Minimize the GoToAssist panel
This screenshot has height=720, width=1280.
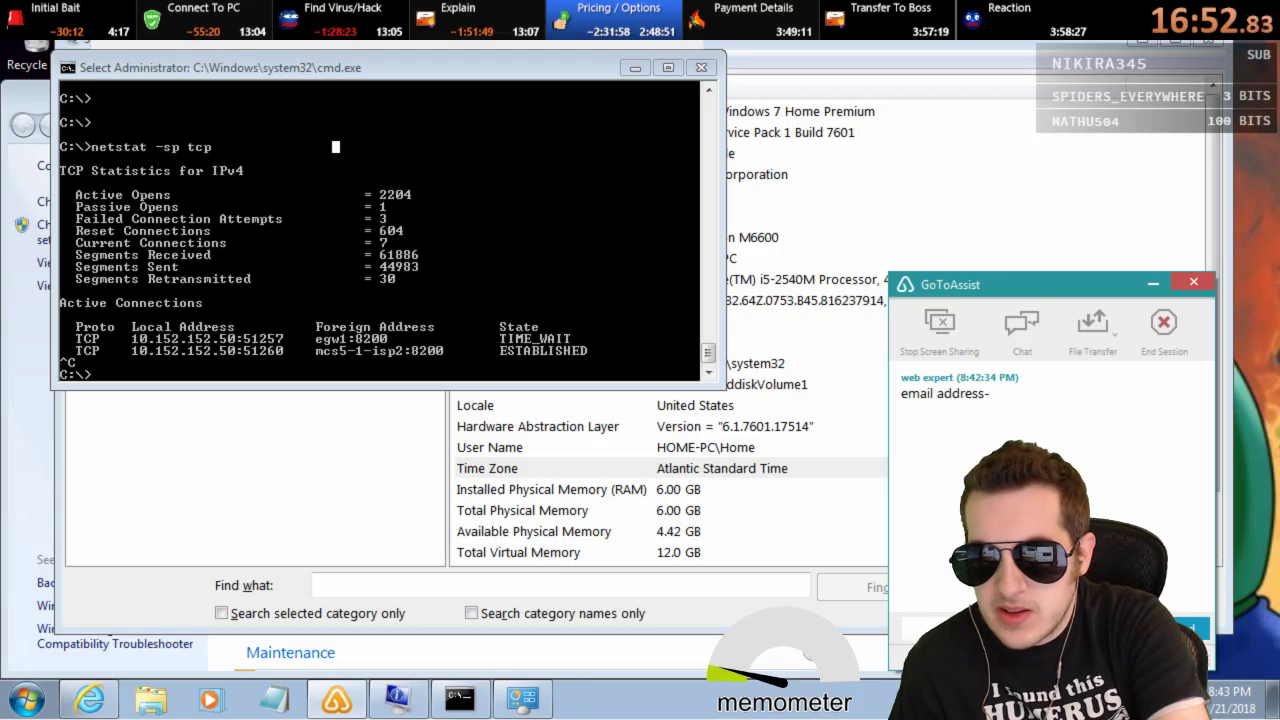[x=1153, y=284]
